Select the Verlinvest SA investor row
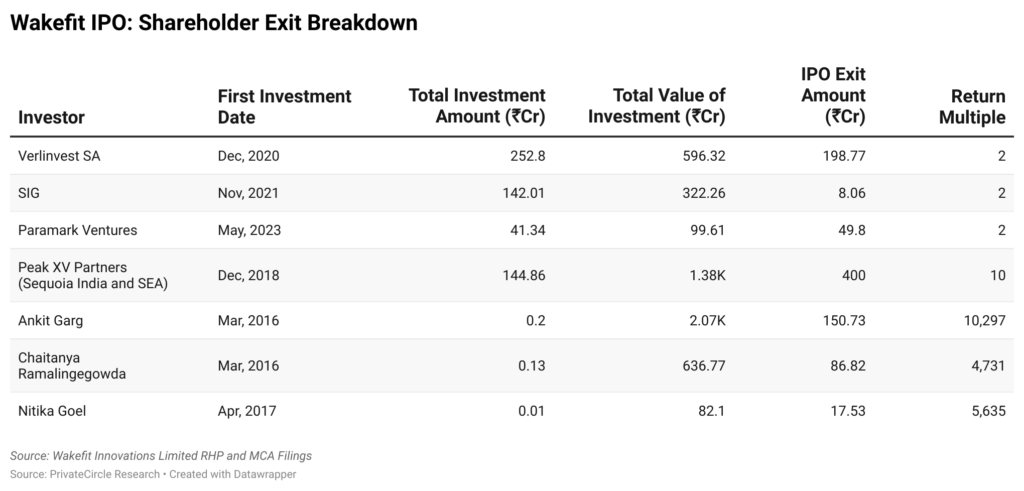1024x491 pixels. (x=59, y=156)
